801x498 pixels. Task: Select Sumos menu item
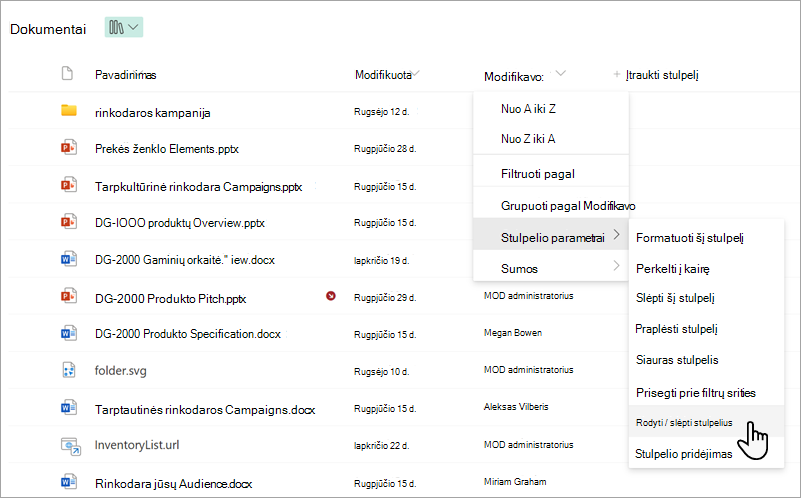click(x=551, y=267)
